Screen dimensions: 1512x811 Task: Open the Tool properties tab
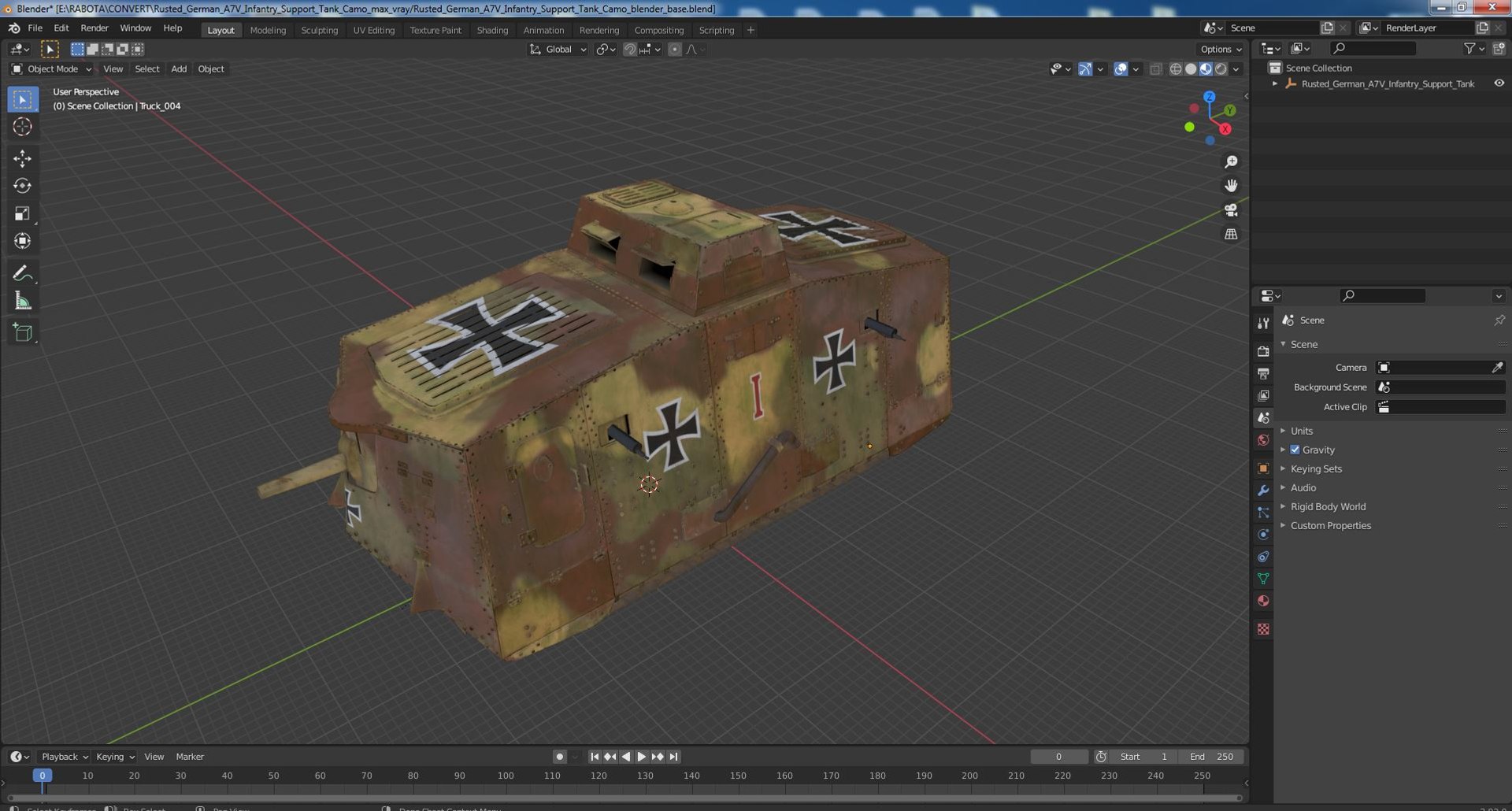tap(1263, 323)
